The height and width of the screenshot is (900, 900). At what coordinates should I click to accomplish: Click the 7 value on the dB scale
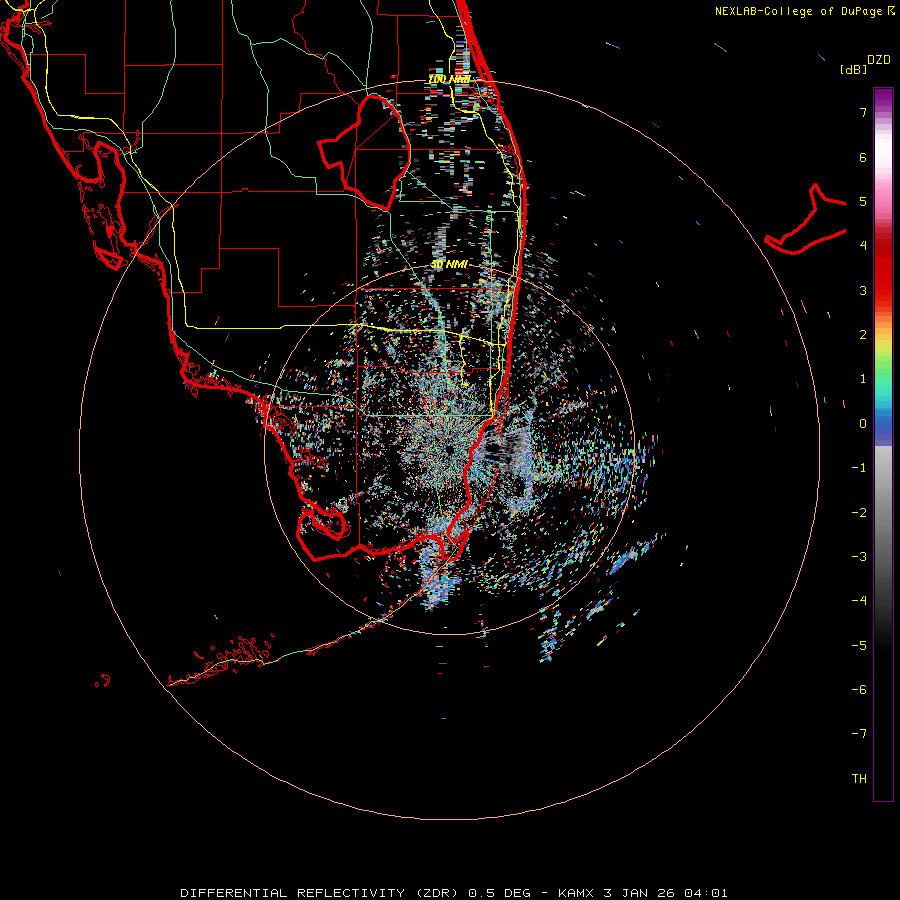[863, 112]
